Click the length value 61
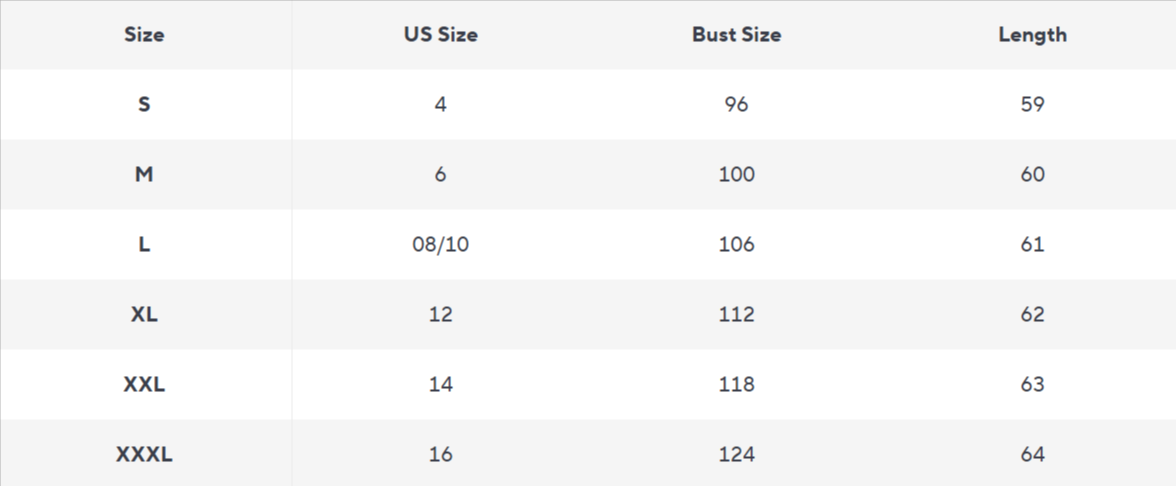This screenshot has width=1176, height=486. click(x=1032, y=244)
